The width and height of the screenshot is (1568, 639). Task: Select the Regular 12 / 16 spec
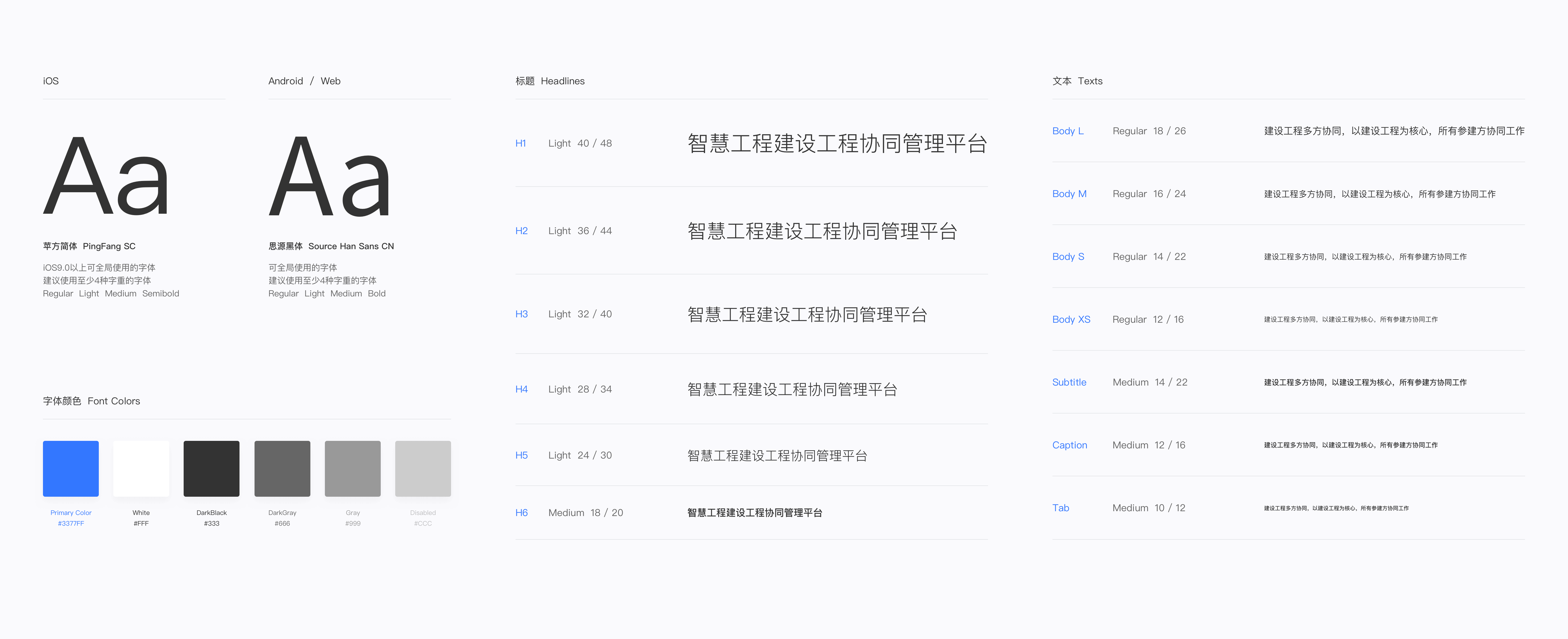tap(1148, 319)
